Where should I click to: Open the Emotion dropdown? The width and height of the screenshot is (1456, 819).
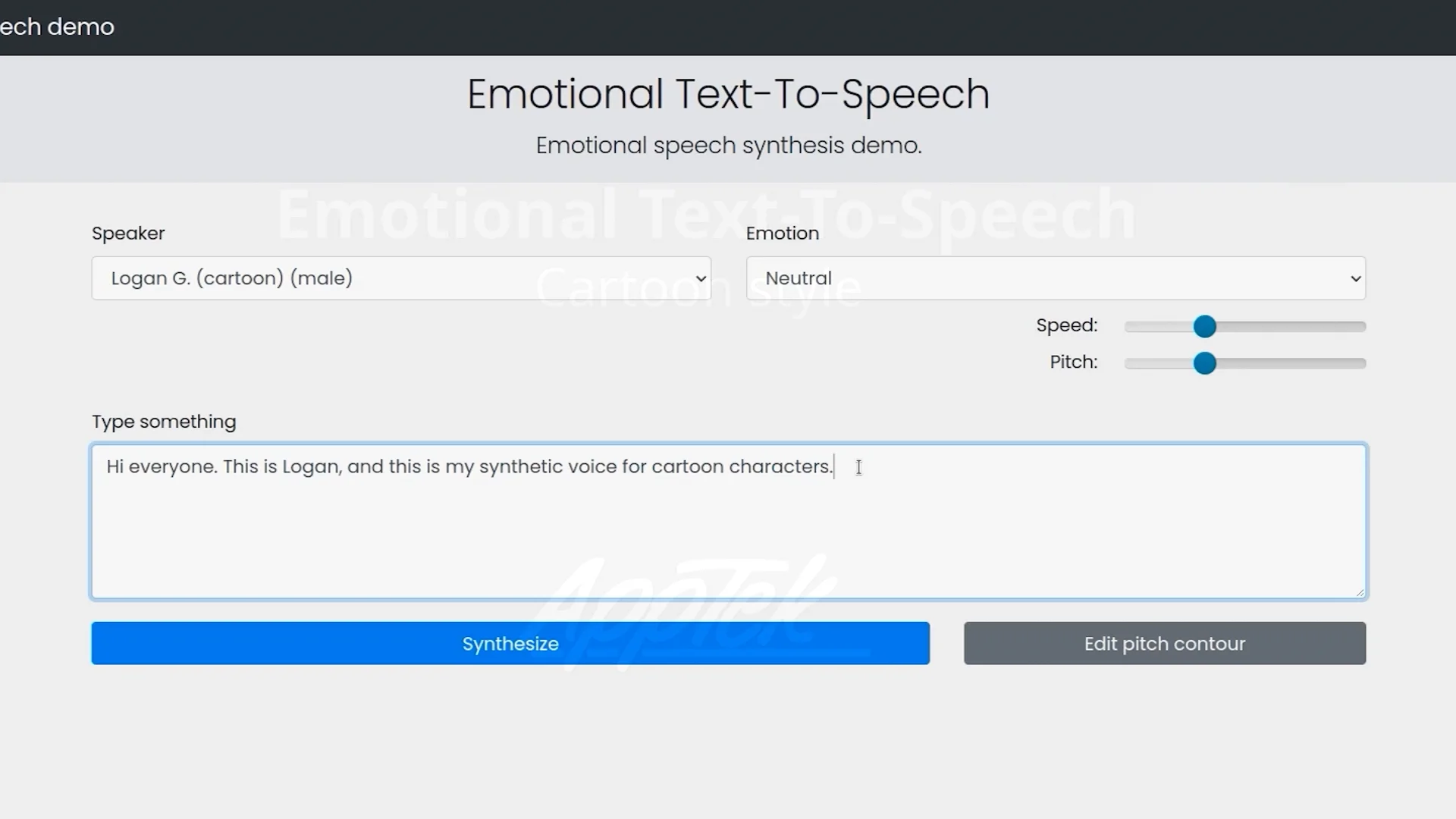tap(1054, 278)
